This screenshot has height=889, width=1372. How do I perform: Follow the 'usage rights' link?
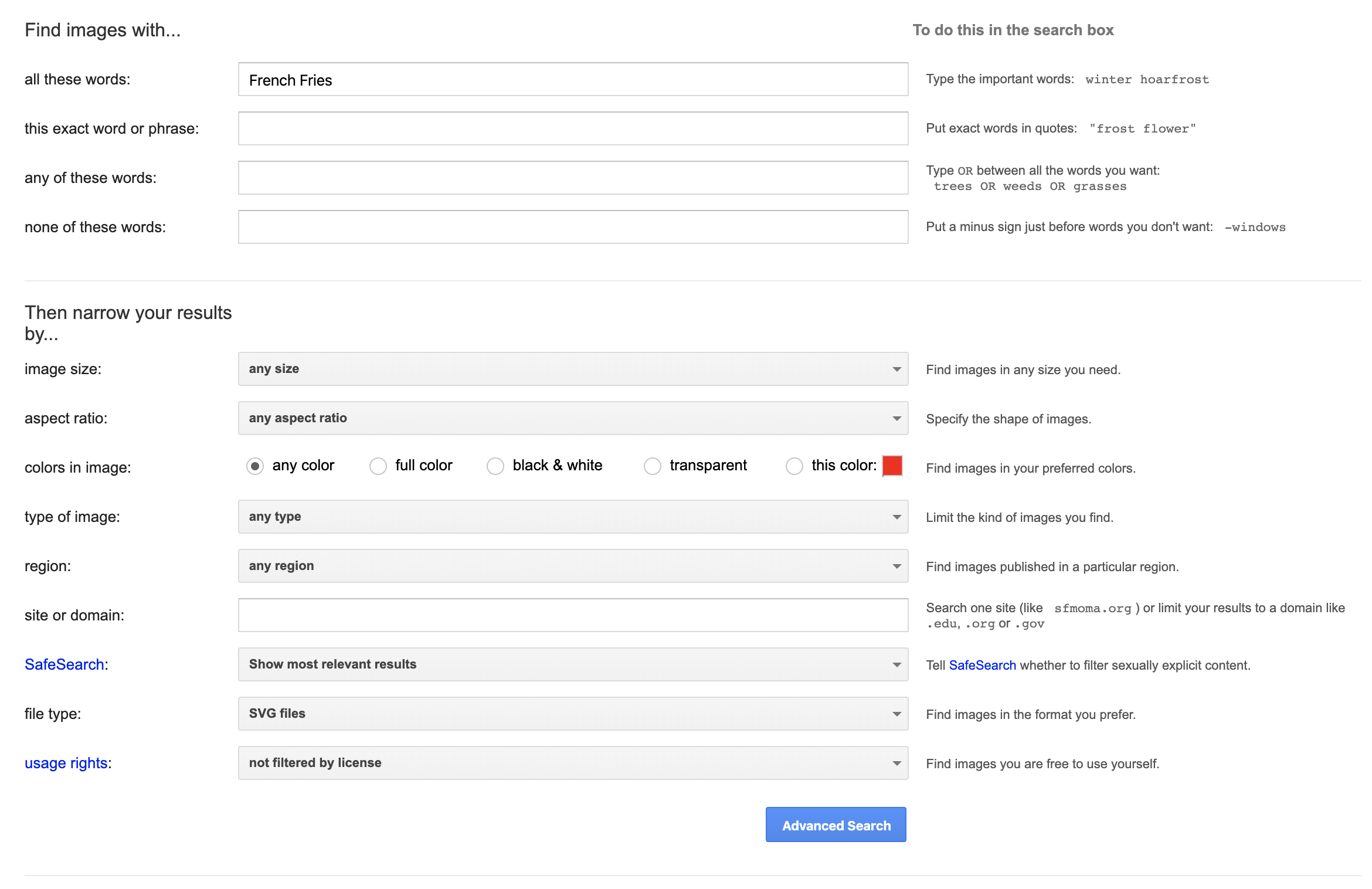point(66,763)
